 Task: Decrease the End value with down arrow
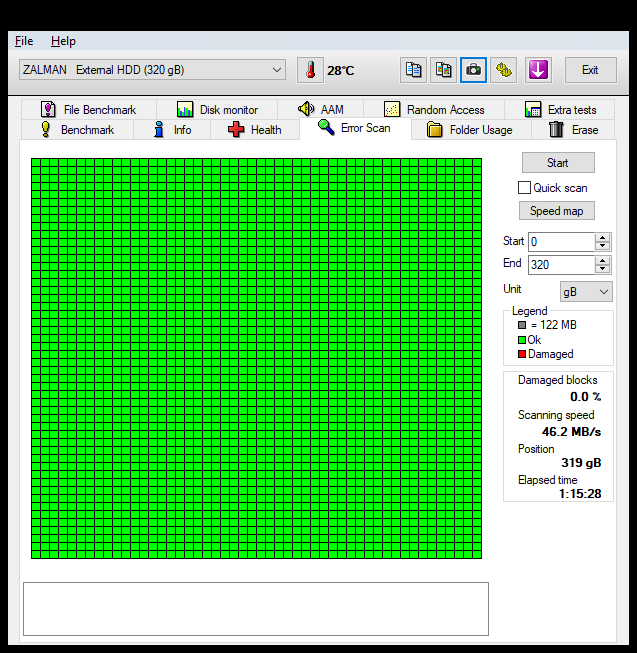coord(602,269)
